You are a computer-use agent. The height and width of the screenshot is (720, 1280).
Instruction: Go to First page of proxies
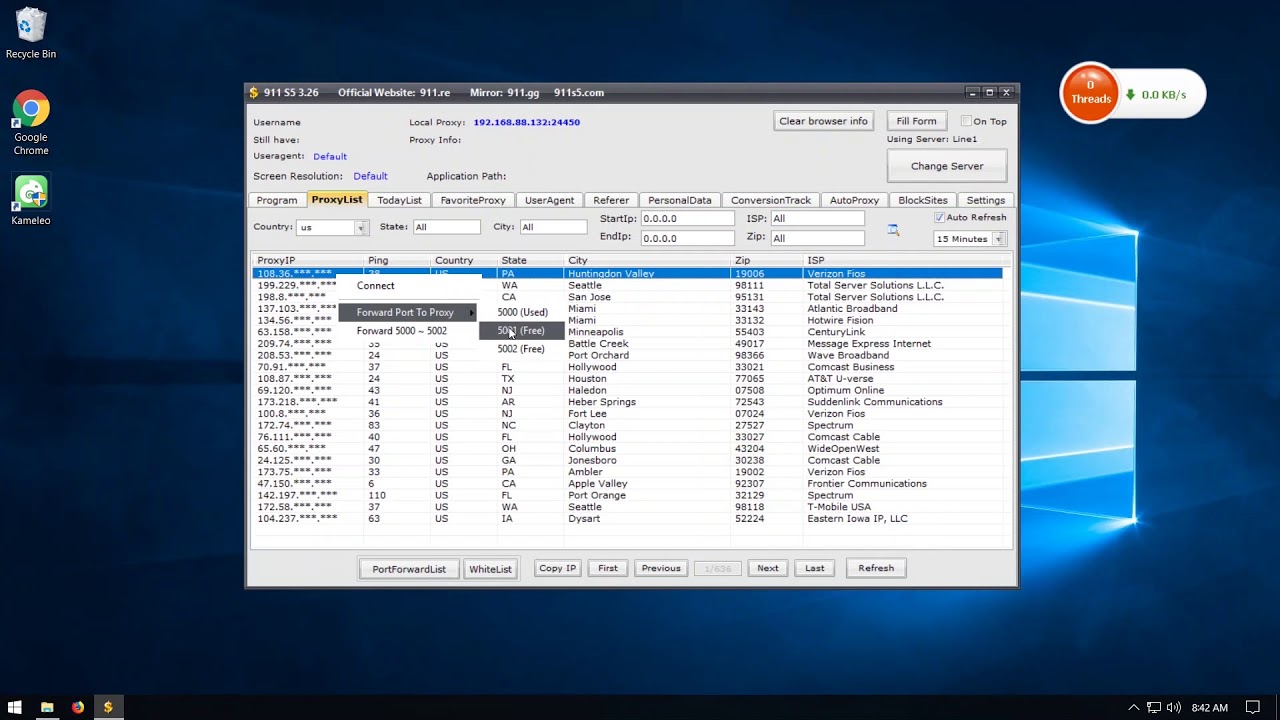tap(608, 568)
